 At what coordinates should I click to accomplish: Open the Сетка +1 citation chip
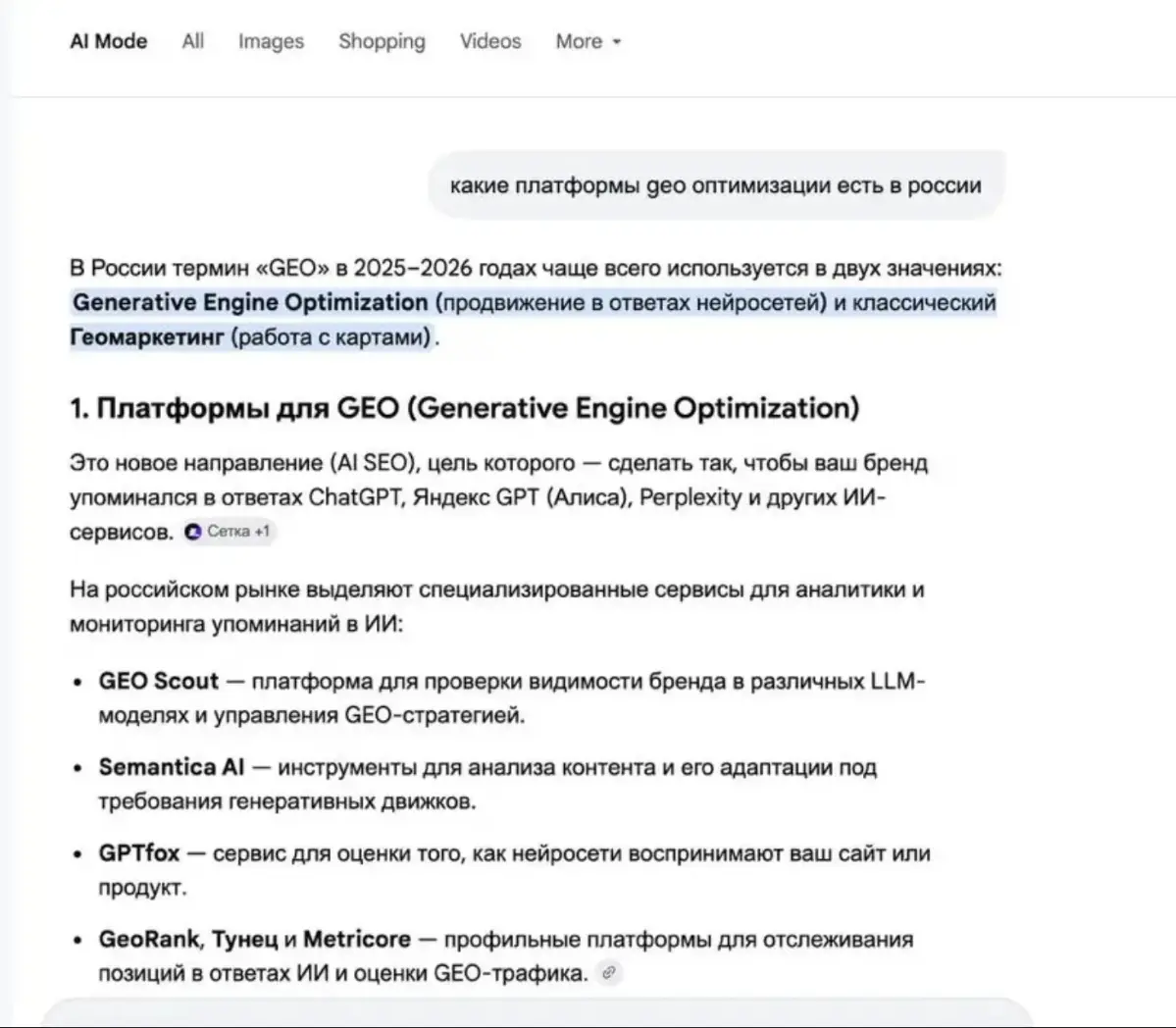tap(228, 532)
